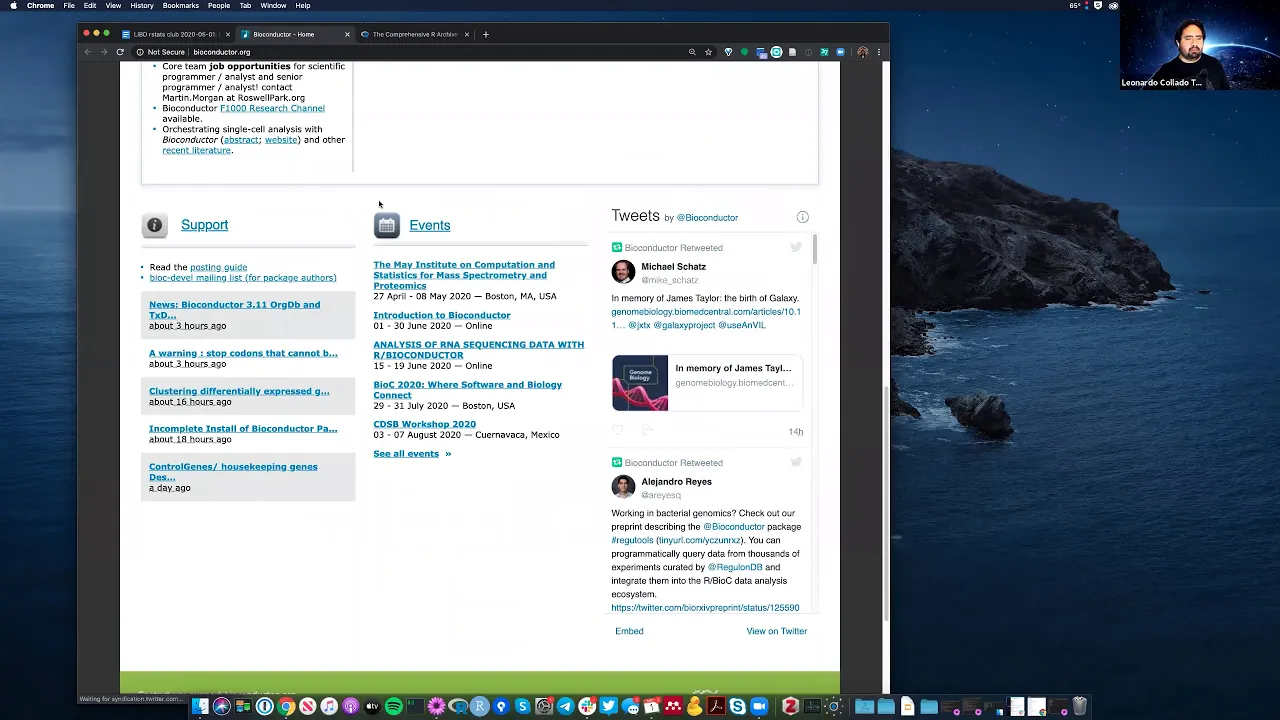Reload the page with the refresh icon
This screenshot has height=720, width=1280.
pos(120,52)
